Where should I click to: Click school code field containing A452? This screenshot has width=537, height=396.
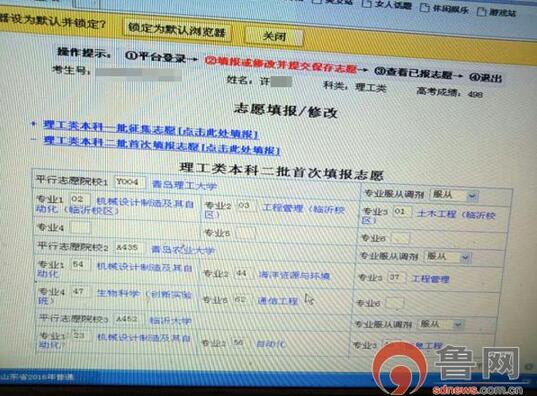tap(128, 319)
